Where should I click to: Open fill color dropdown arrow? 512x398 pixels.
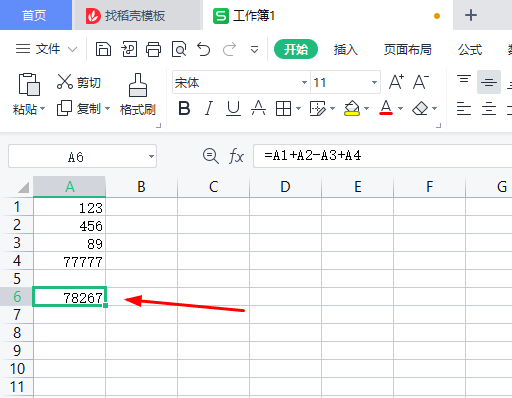tap(366, 108)
